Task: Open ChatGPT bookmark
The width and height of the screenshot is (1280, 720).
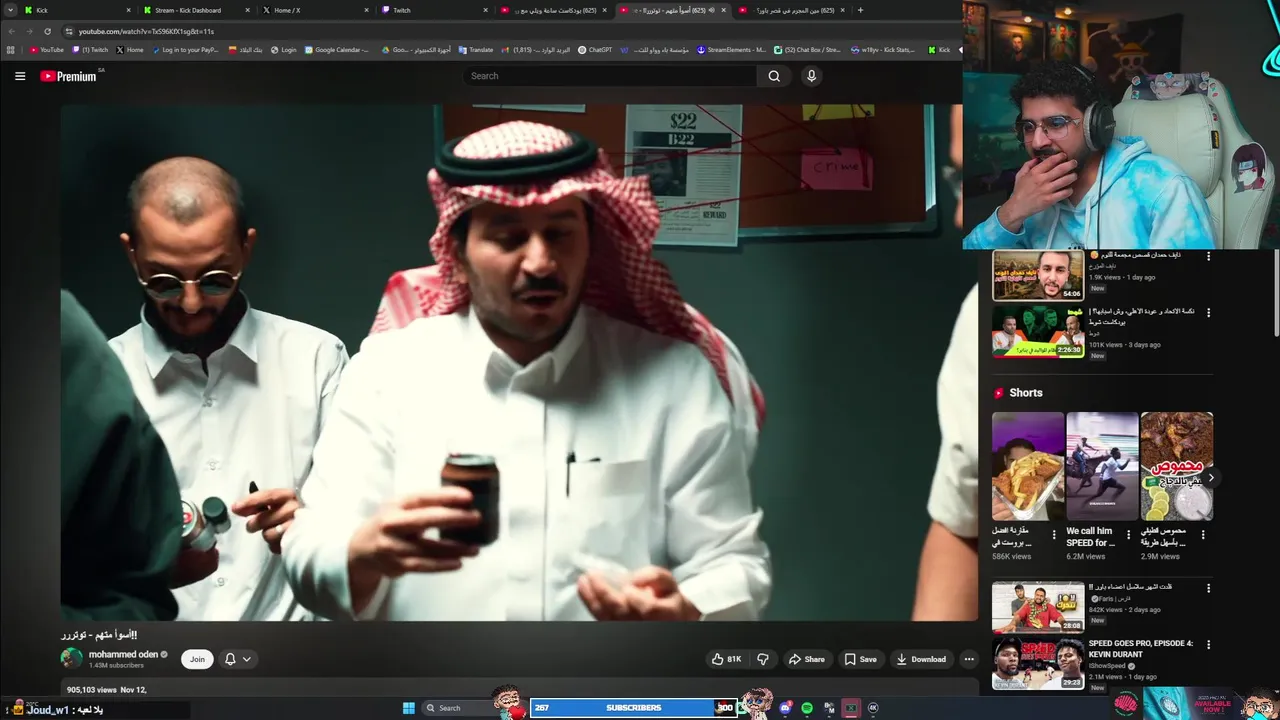Action: click(x=595, y=49)
